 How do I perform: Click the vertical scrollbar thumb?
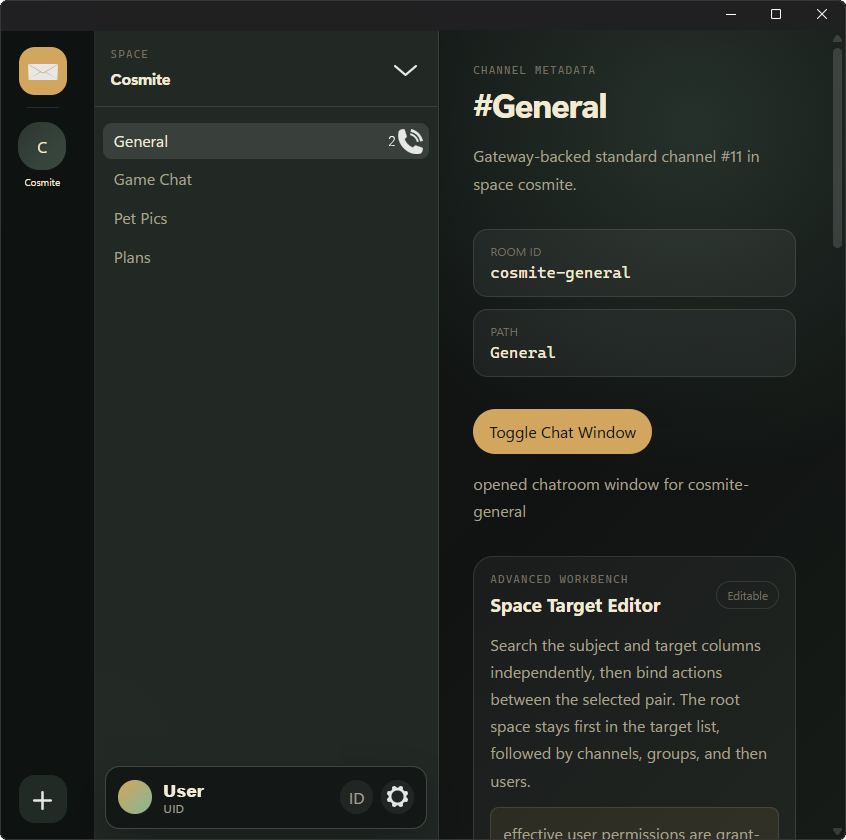837,148
